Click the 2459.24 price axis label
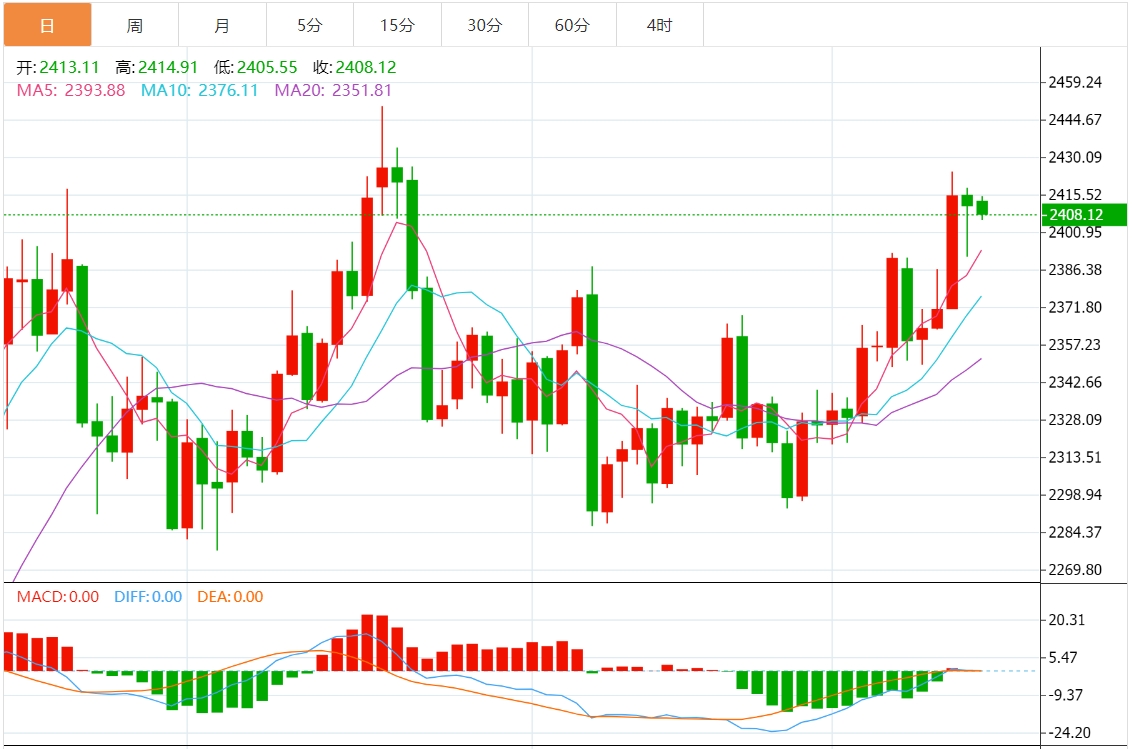The width and height of the screenshot is (1137, 749). click(1075, 82)
